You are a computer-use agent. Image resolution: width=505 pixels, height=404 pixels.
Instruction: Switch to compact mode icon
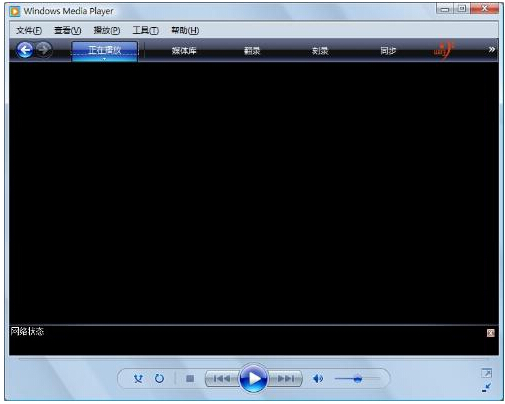tap(486, 388)
